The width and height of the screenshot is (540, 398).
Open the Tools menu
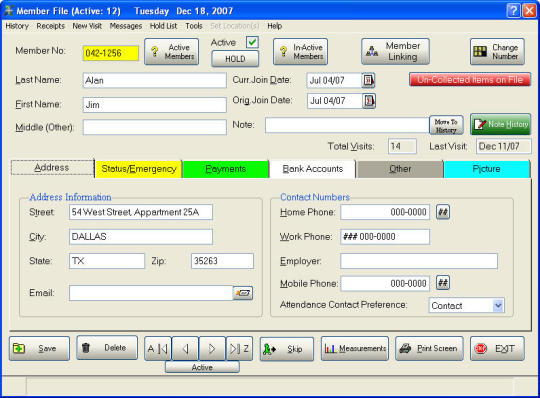click(x=194, y=26)
